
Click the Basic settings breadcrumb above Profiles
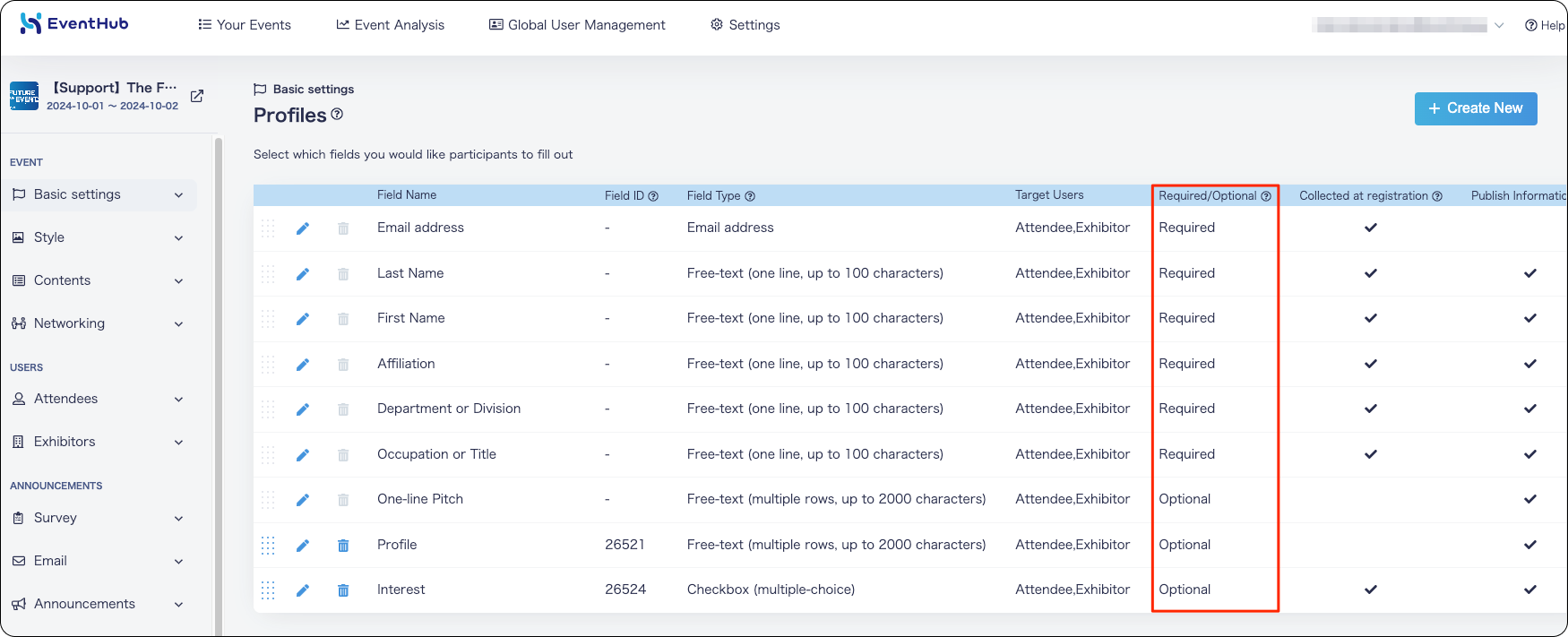click(x=304, y=89)
